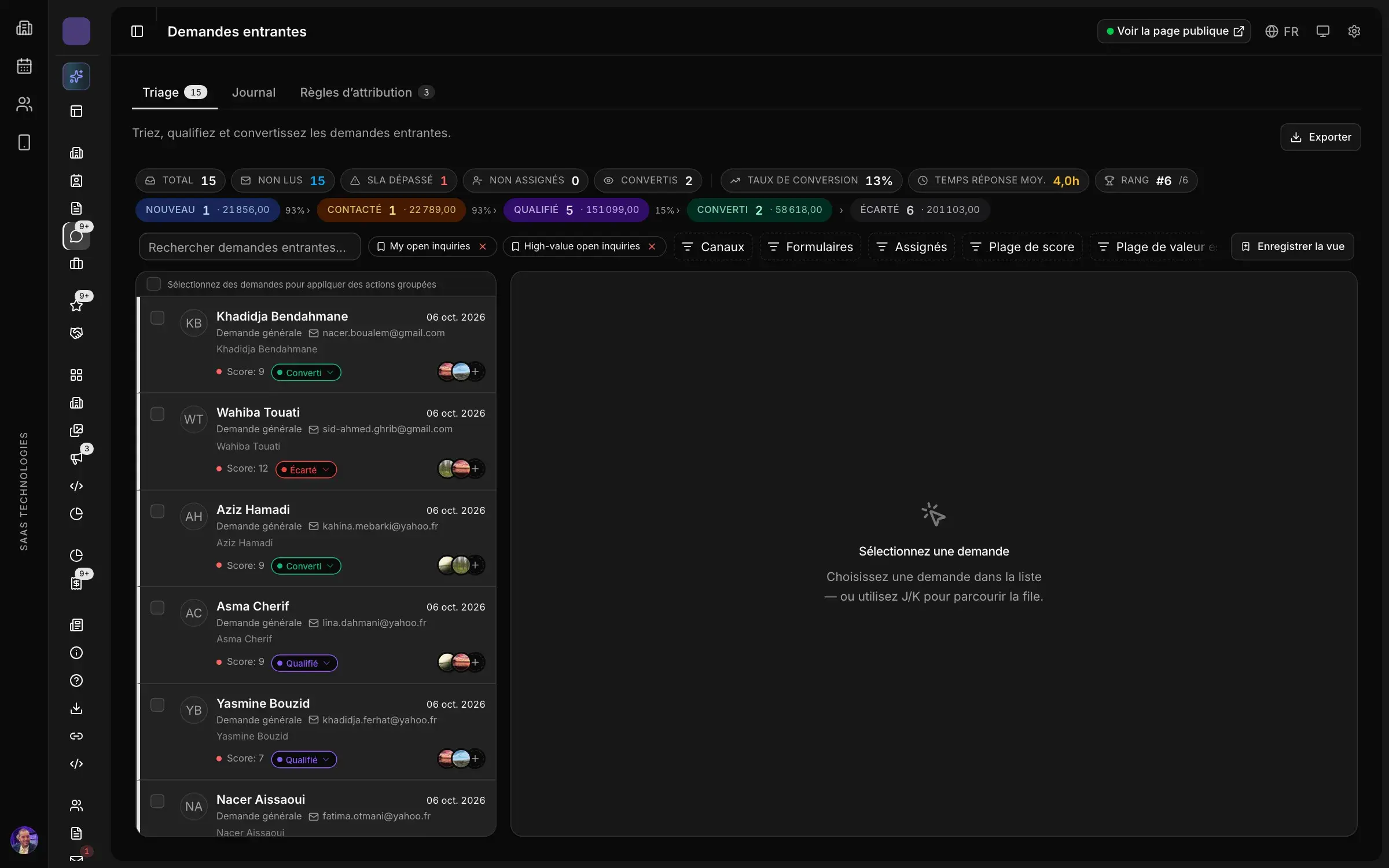Screen dimensions: 1389x868
Task: Open the handshake icon in sidebar
Action: (76, 333)
